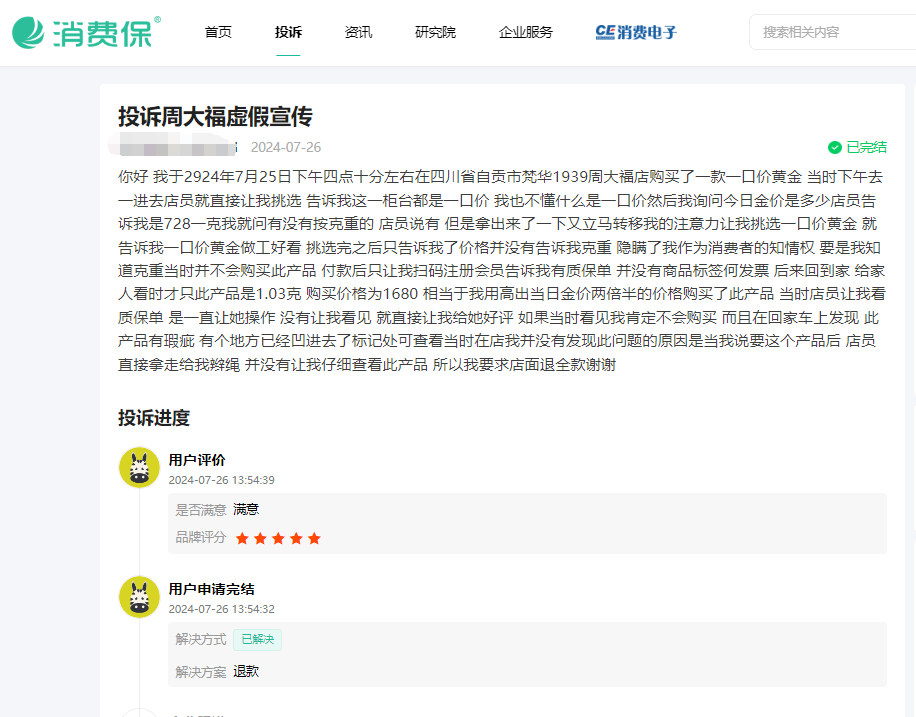Click the 退款 solution text

(247, 671)
